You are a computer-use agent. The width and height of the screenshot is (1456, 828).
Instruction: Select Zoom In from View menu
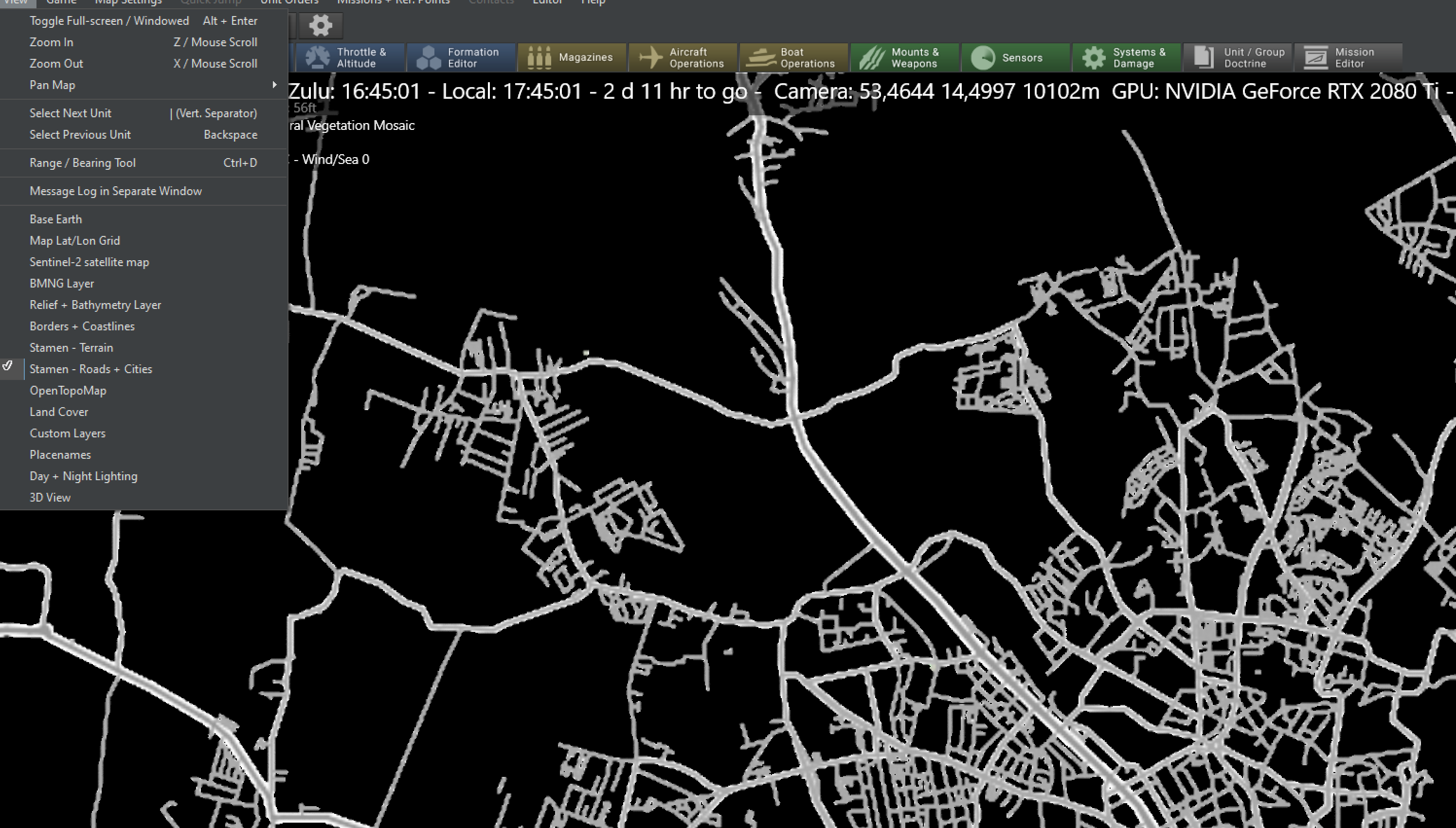click(x=144, y=42)
